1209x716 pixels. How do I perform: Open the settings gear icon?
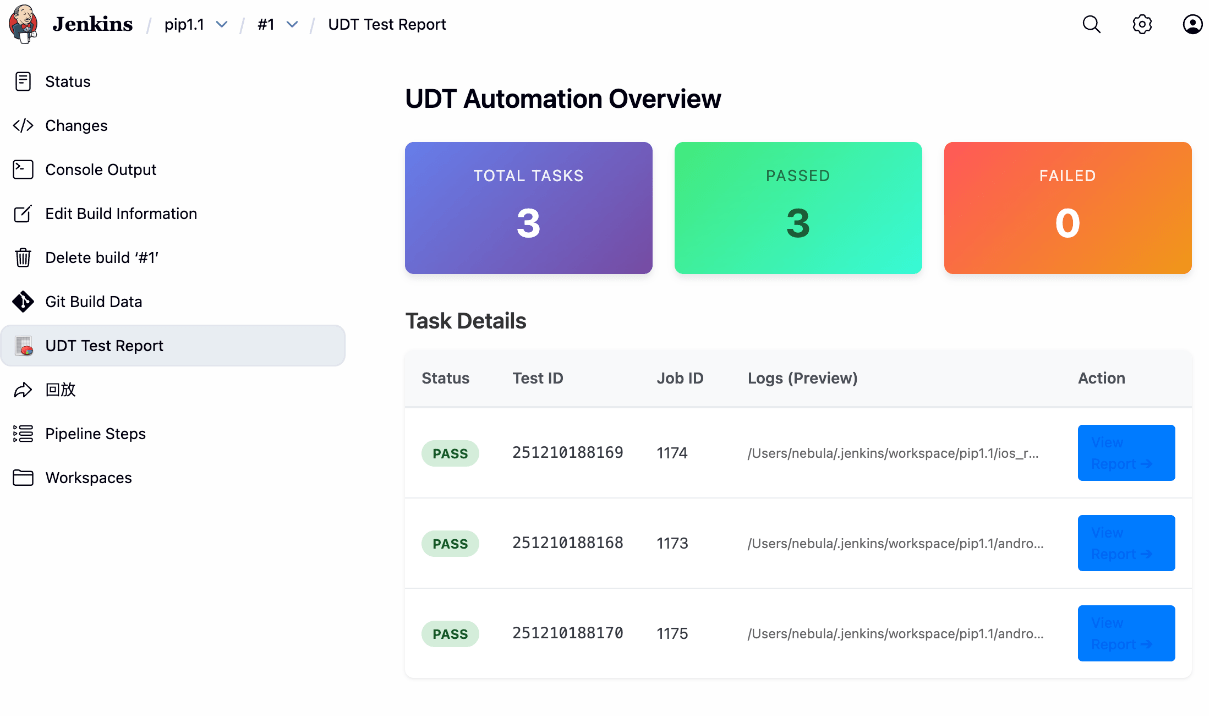[1142, 25]
